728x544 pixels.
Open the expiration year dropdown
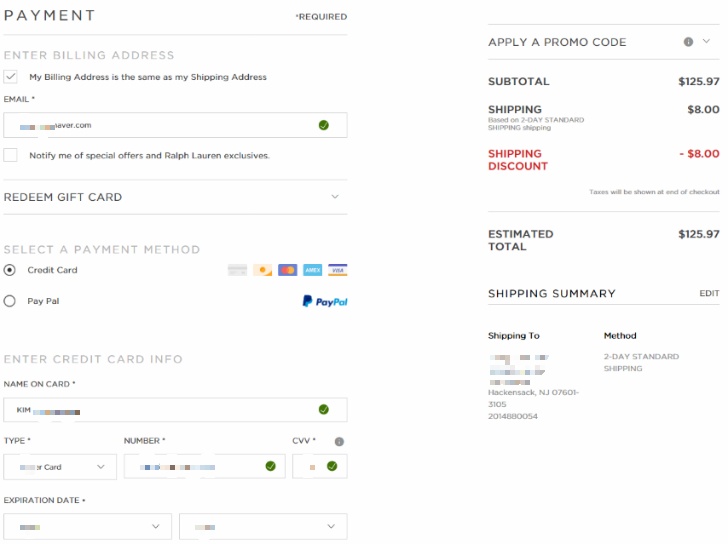[x=263, y=526]
